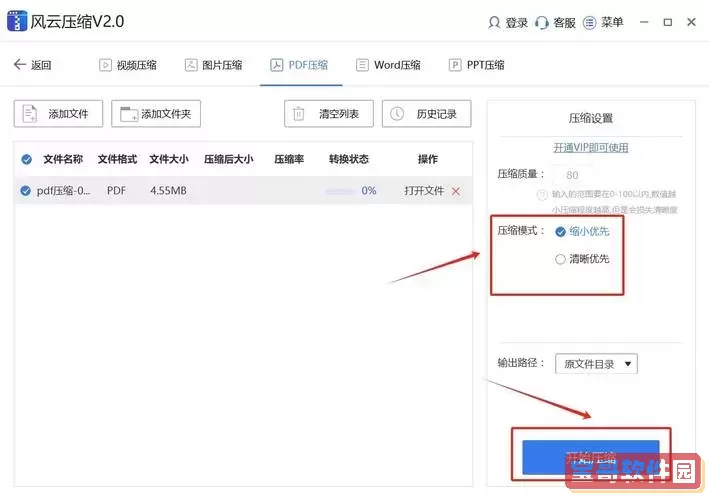This screenshot has height=500, width=709.
Task: Click 打开文件 for the pdf row
Action: [424, 191]
